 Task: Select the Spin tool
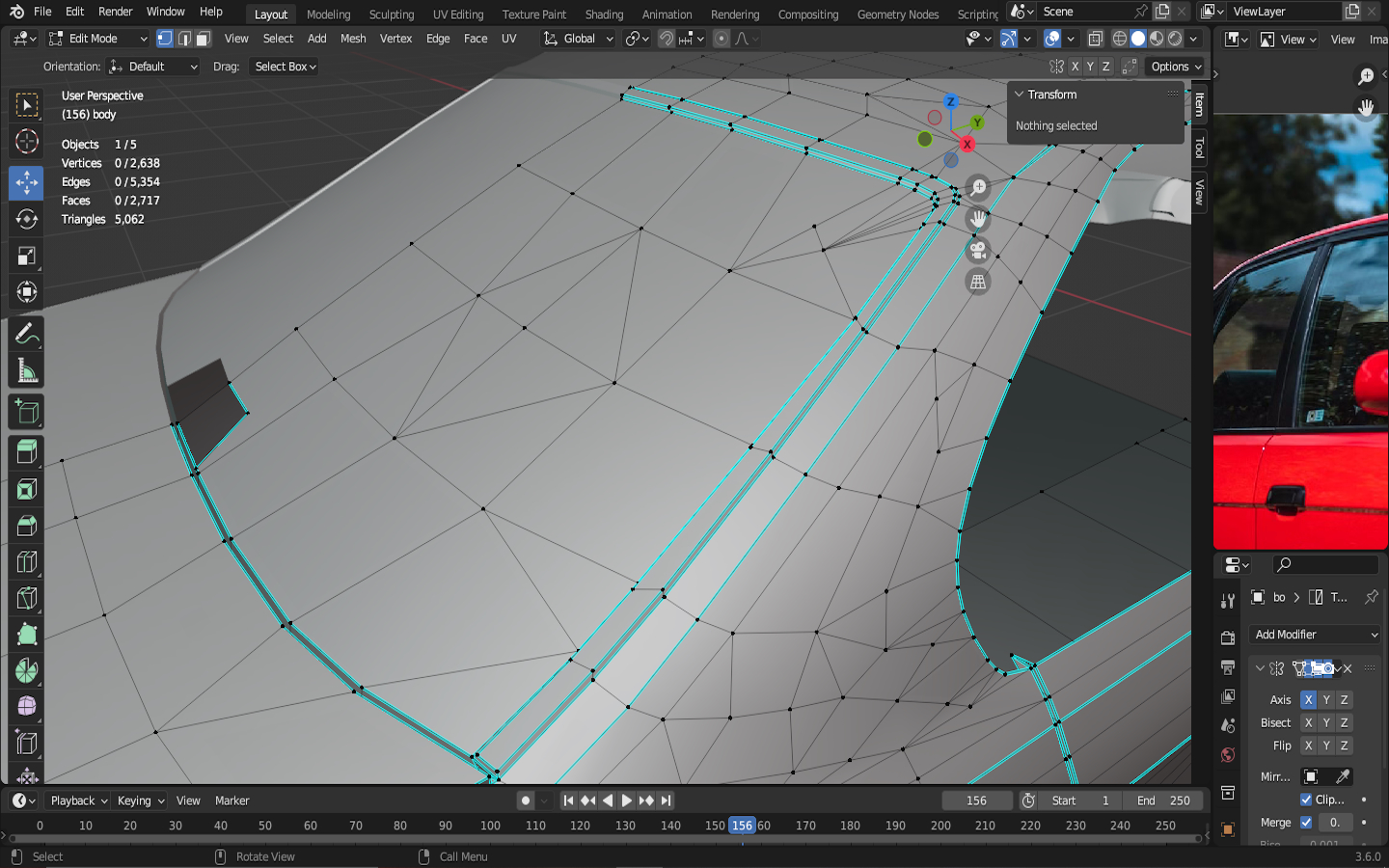(27, 671)
